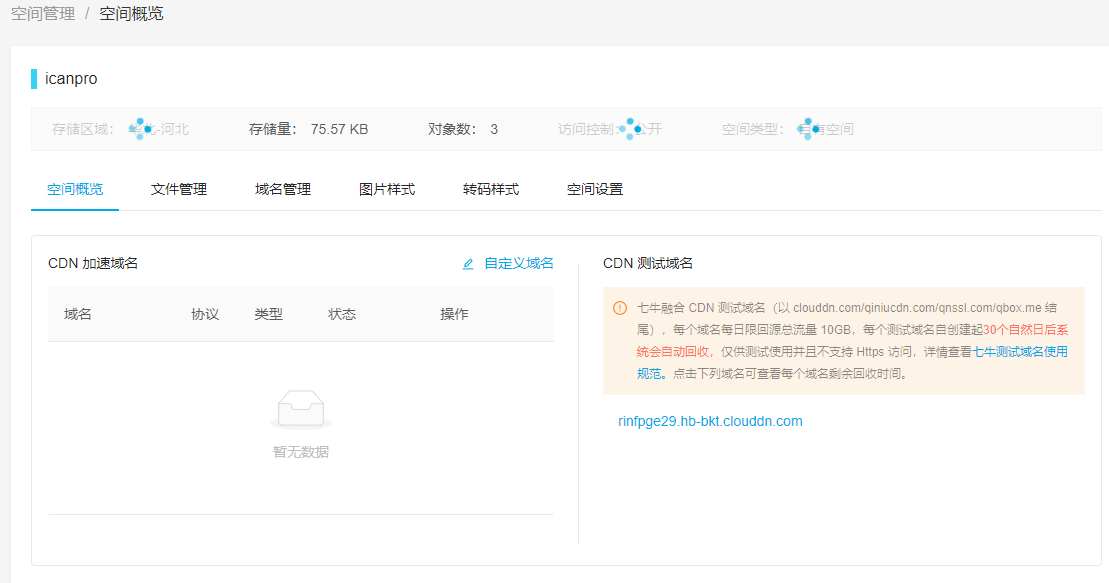Click the 自定义域名 link

pos(518,263)
